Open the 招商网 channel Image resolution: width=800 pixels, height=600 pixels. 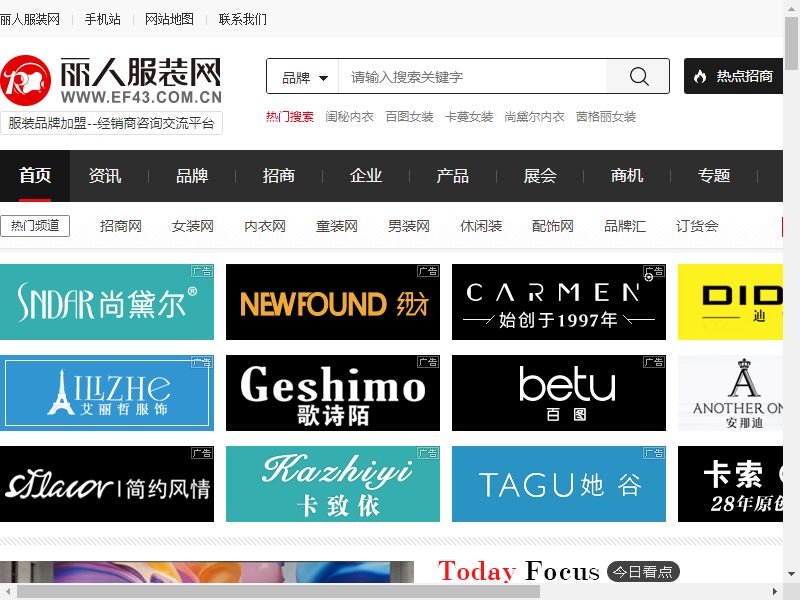click(x=120, y=226)
